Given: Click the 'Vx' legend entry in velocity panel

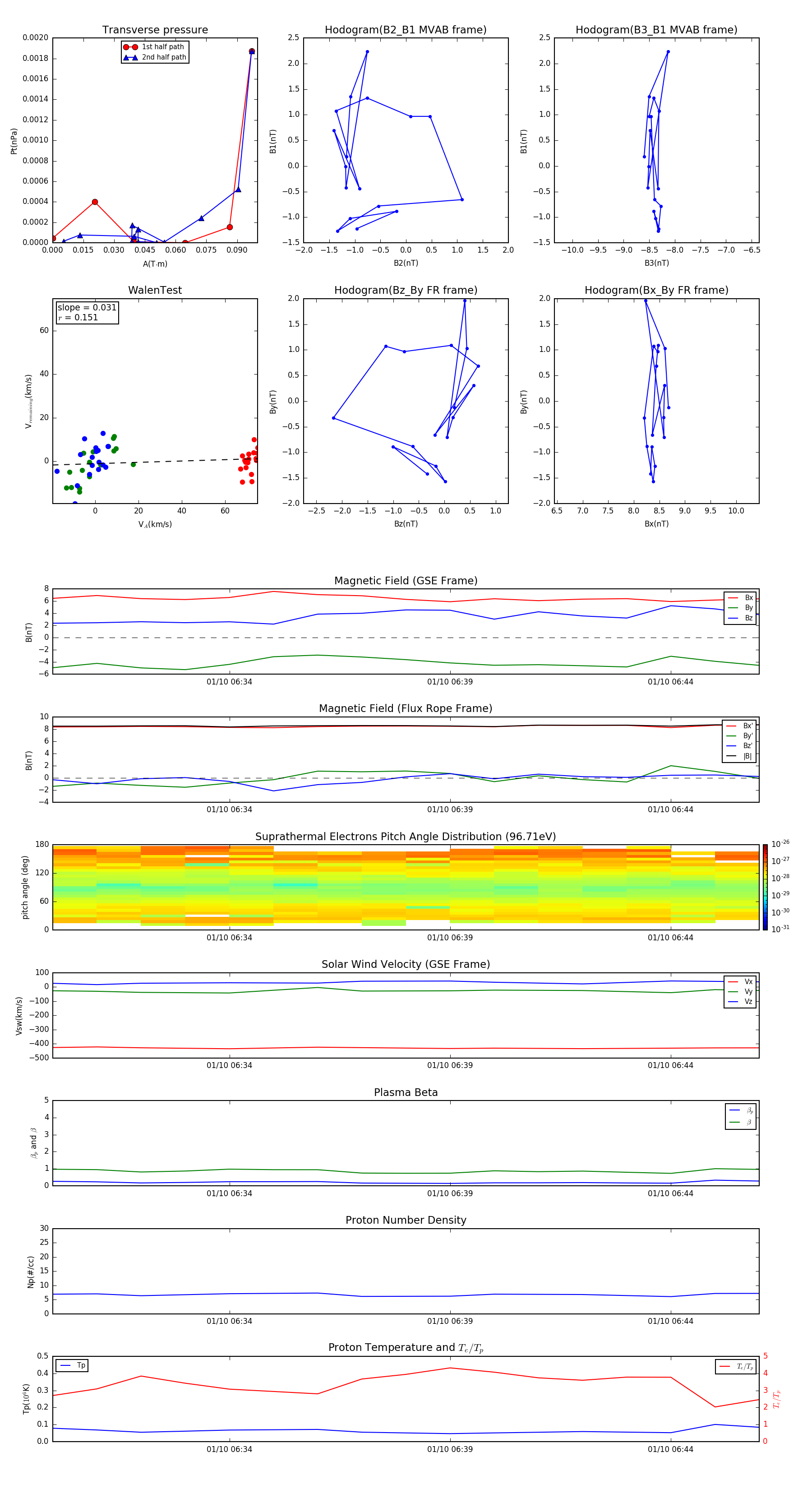Looking at the screenshot, I should click(740, 981).
